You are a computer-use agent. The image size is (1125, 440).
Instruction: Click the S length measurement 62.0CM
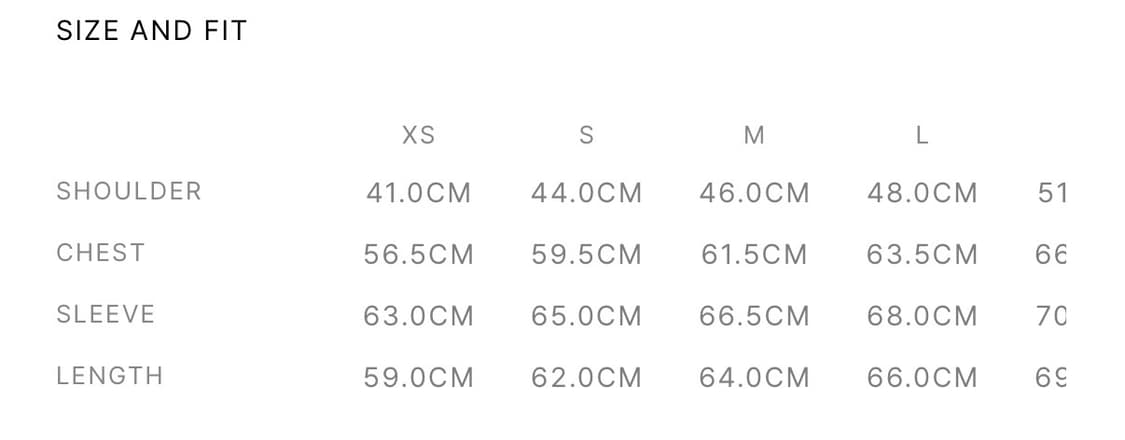[586, 379]
